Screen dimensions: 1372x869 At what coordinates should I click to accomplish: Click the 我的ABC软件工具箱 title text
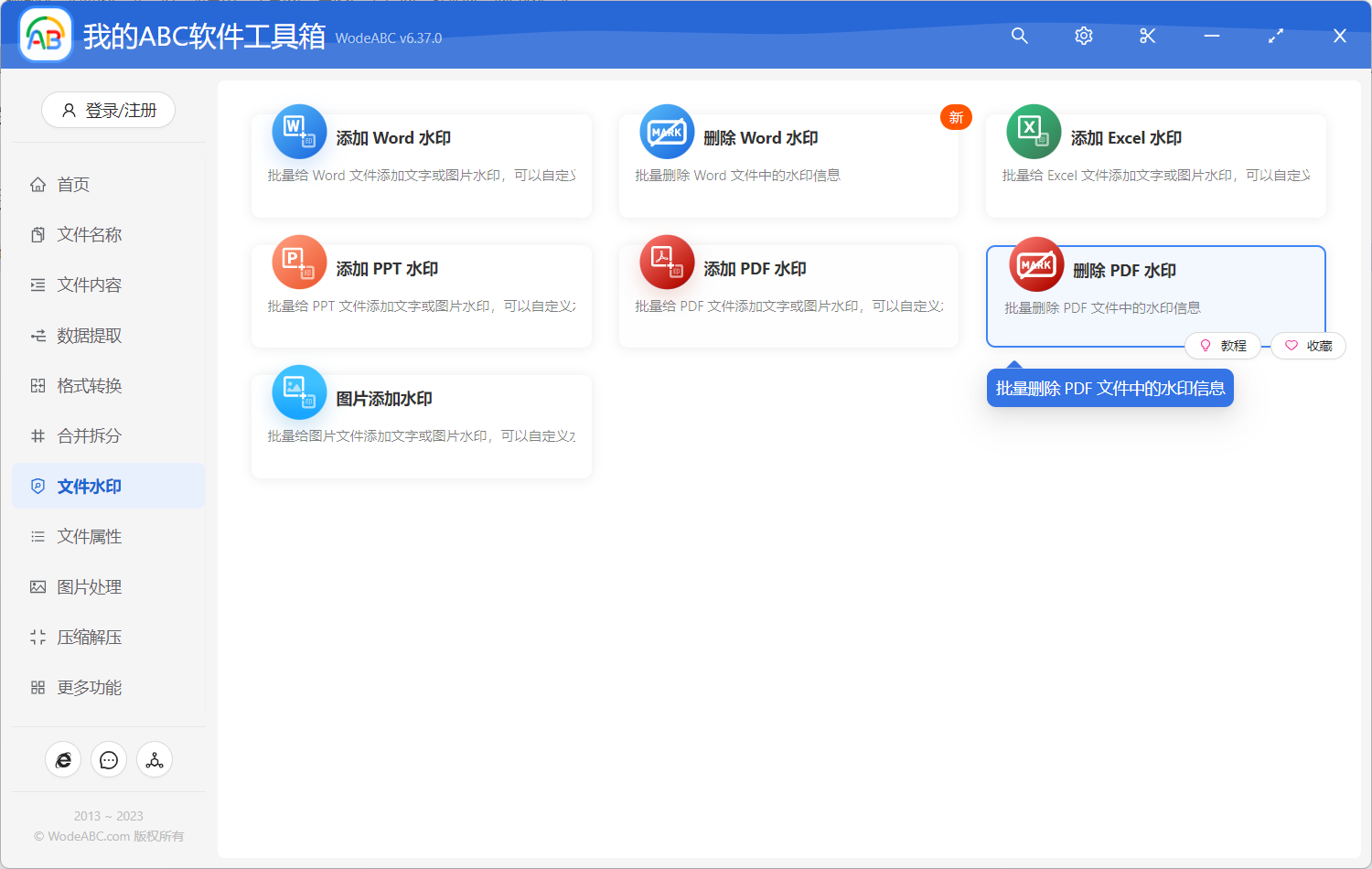(x=204, y=36)
